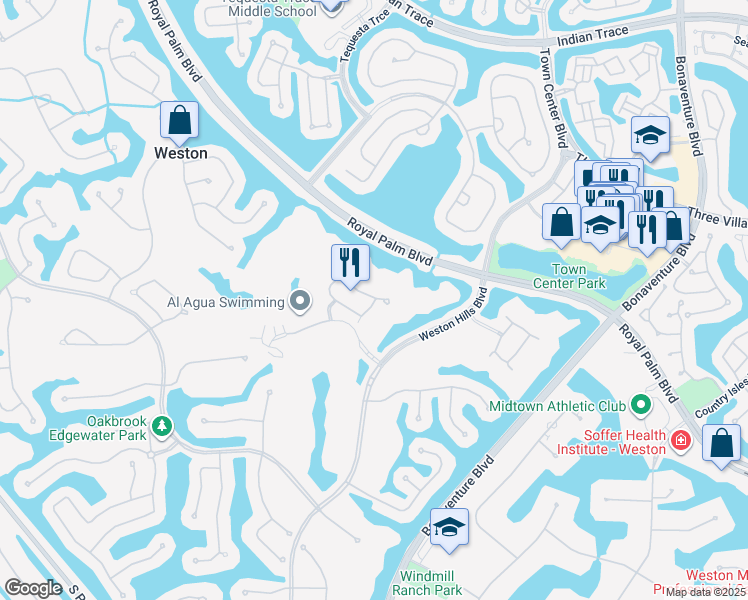Click the Town Center Park label
This screenshot has width=748, height=600.
[569, 276]
